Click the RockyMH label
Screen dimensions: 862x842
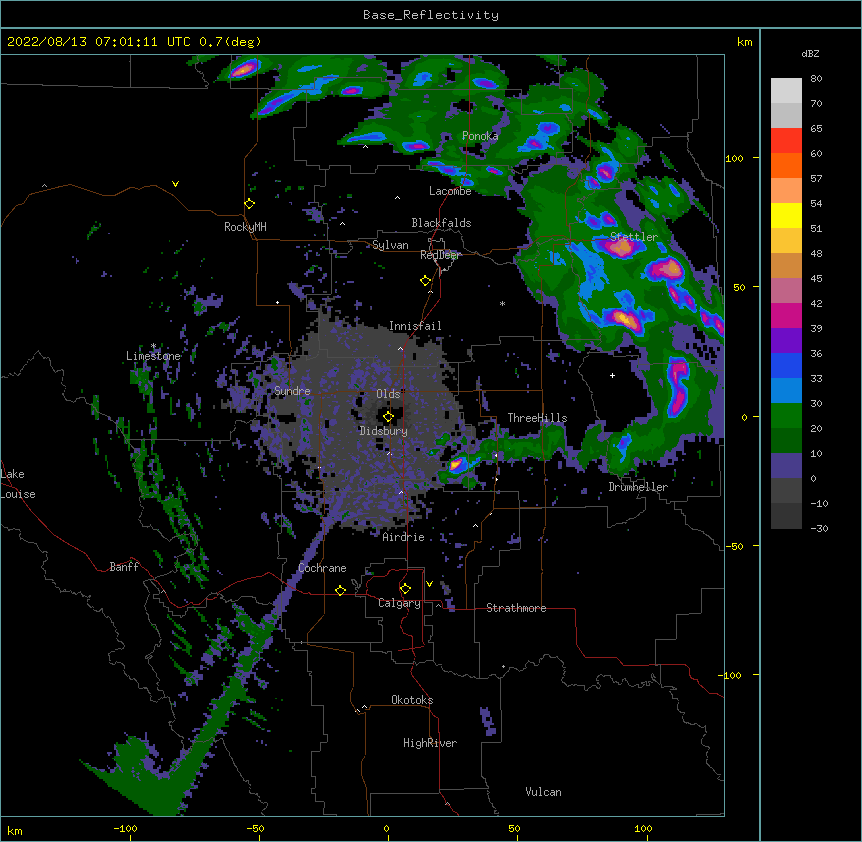[x=245, y=227]
